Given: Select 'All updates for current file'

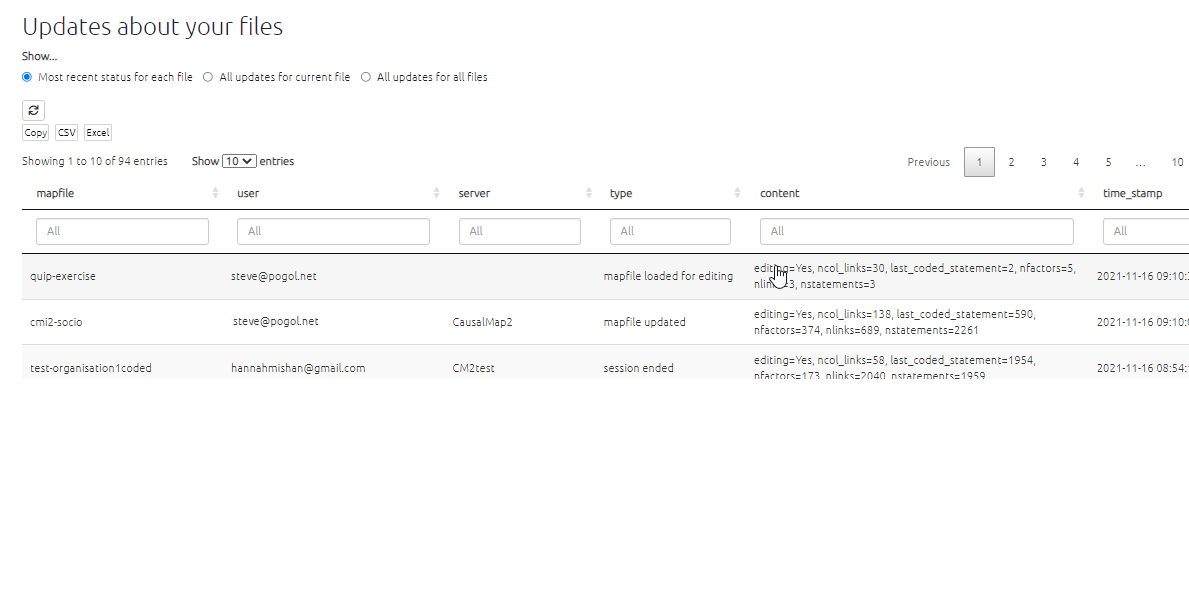Looking at the screenshot, I should point(207,76).
